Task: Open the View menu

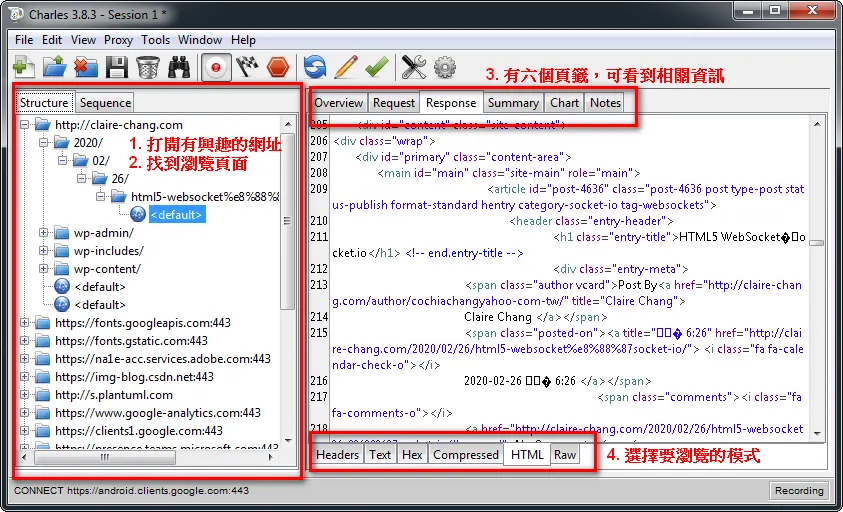Action: pyautogui.click(x=83, y=40)
